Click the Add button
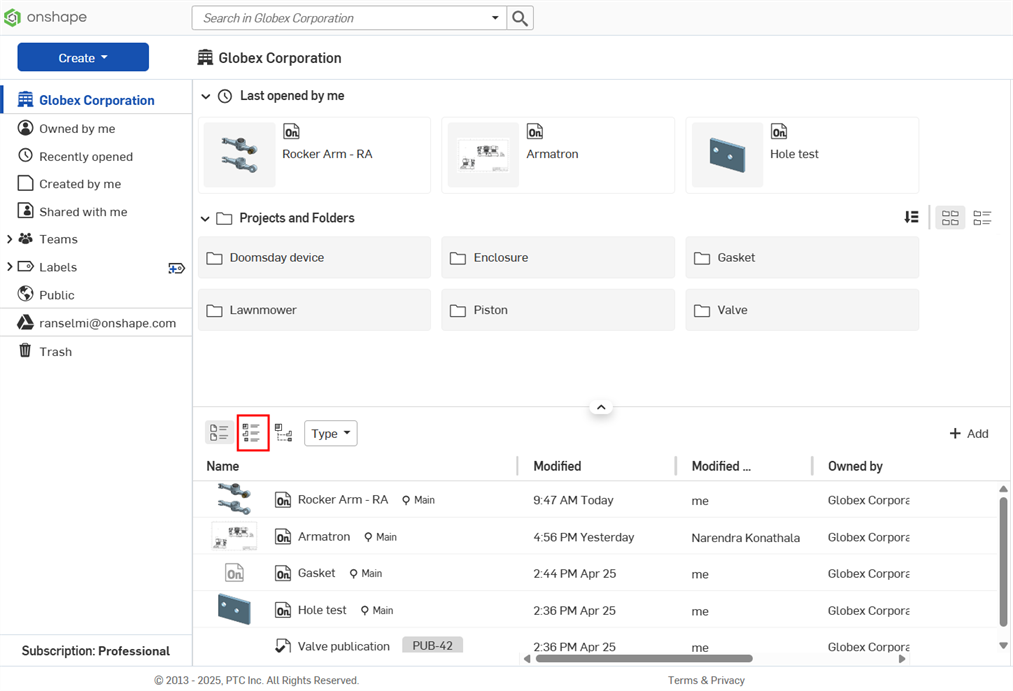The height and width of the screenshot is (691, 1013). tap(968, 433)
